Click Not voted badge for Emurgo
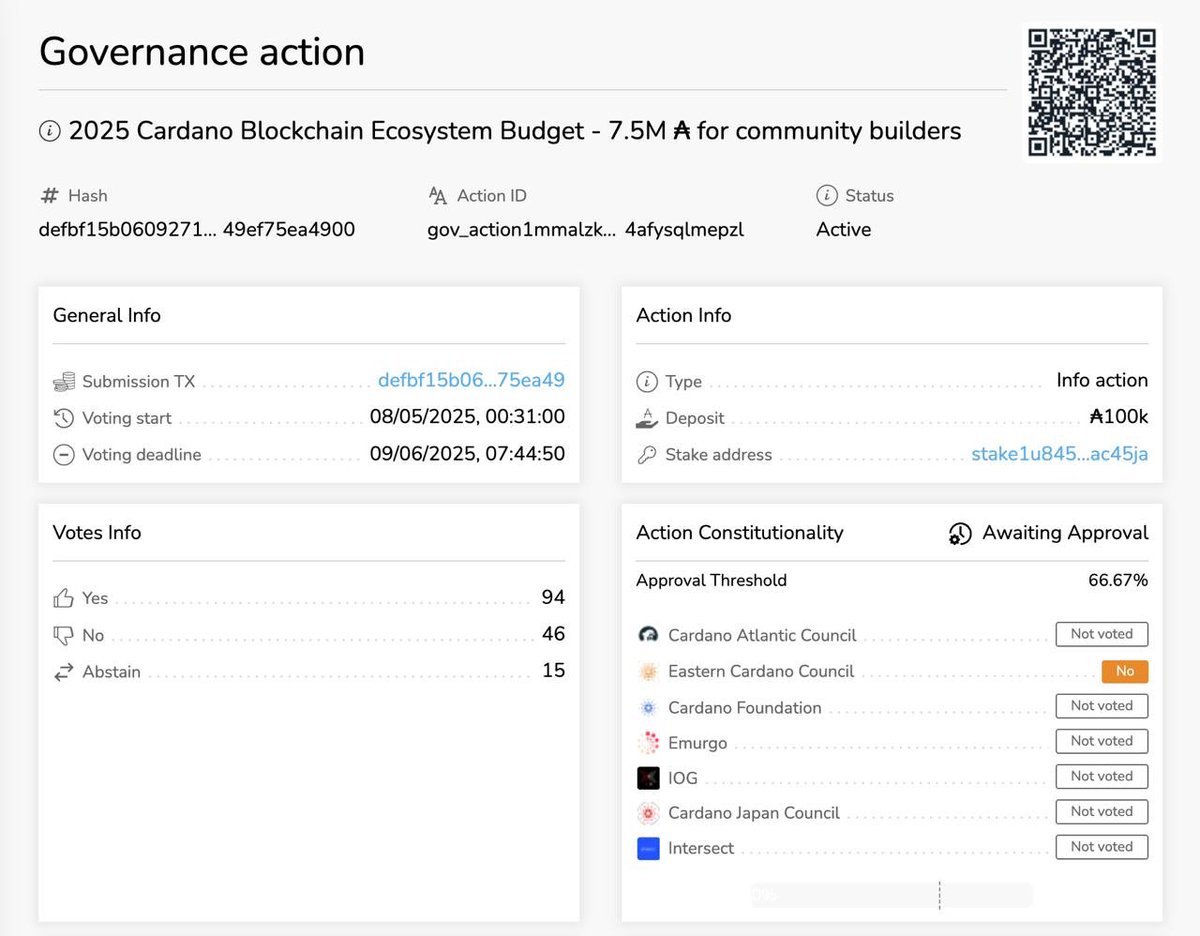Image resolution: width=1200 pixels, height=936 pixels. tap(1102, 741)
